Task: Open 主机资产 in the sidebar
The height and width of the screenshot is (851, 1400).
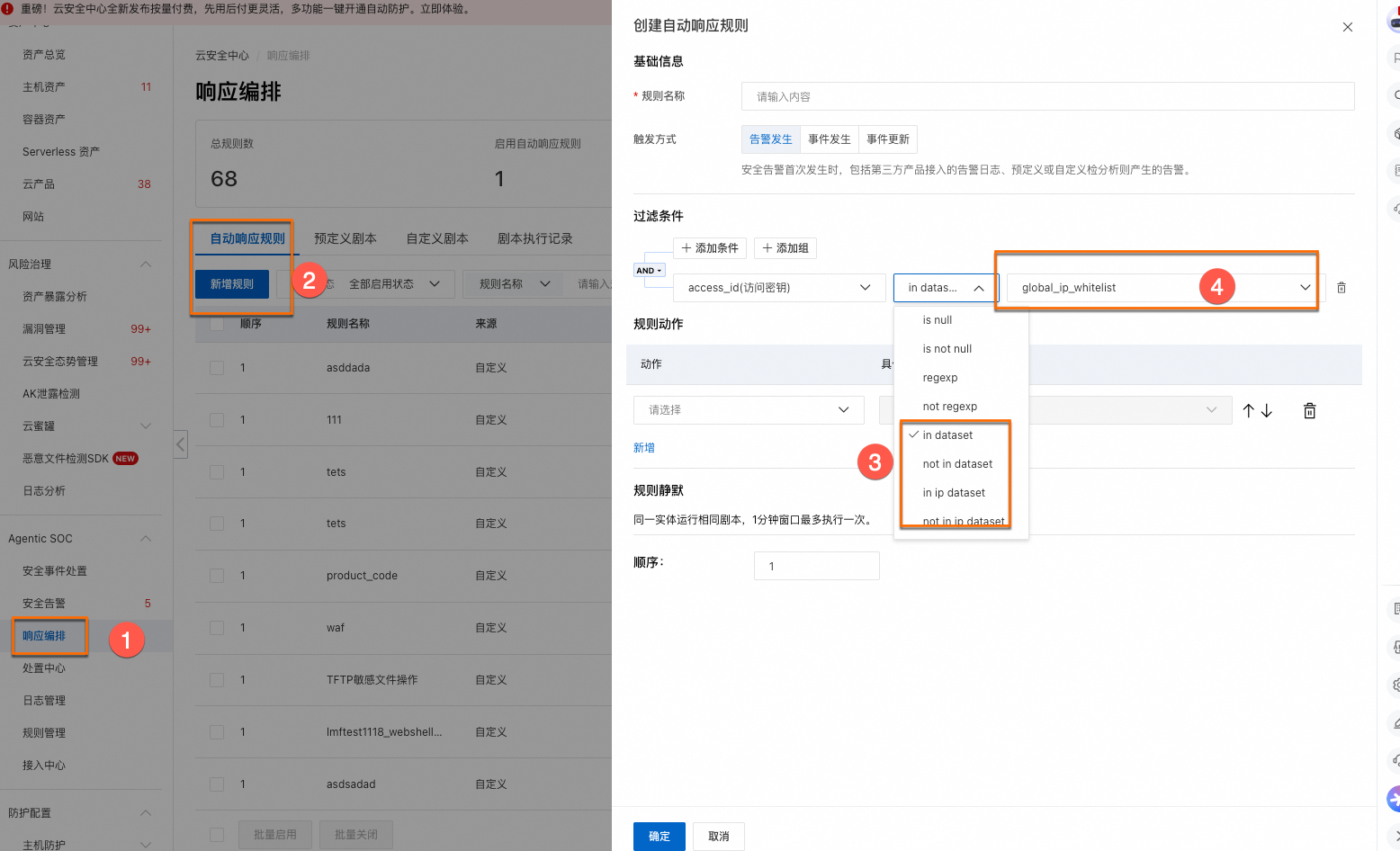Action: (x=44, y=87)
